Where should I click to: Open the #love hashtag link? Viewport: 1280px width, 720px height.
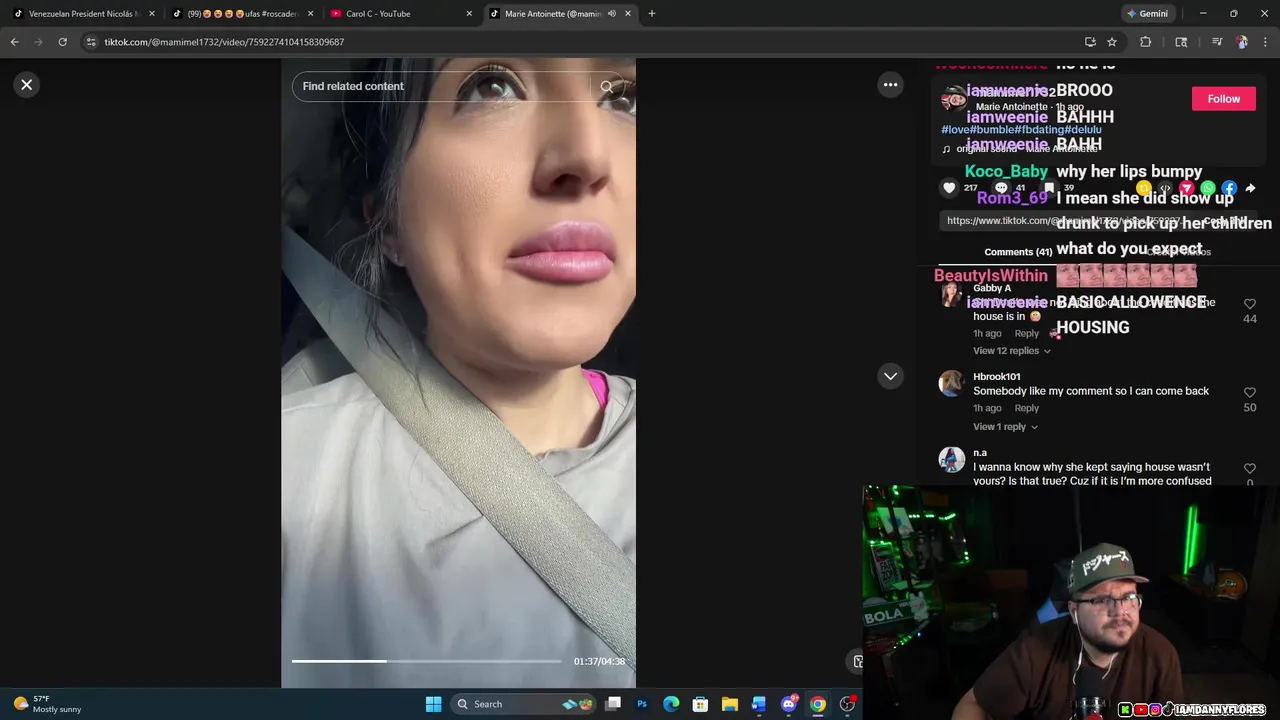click(956, 130)
